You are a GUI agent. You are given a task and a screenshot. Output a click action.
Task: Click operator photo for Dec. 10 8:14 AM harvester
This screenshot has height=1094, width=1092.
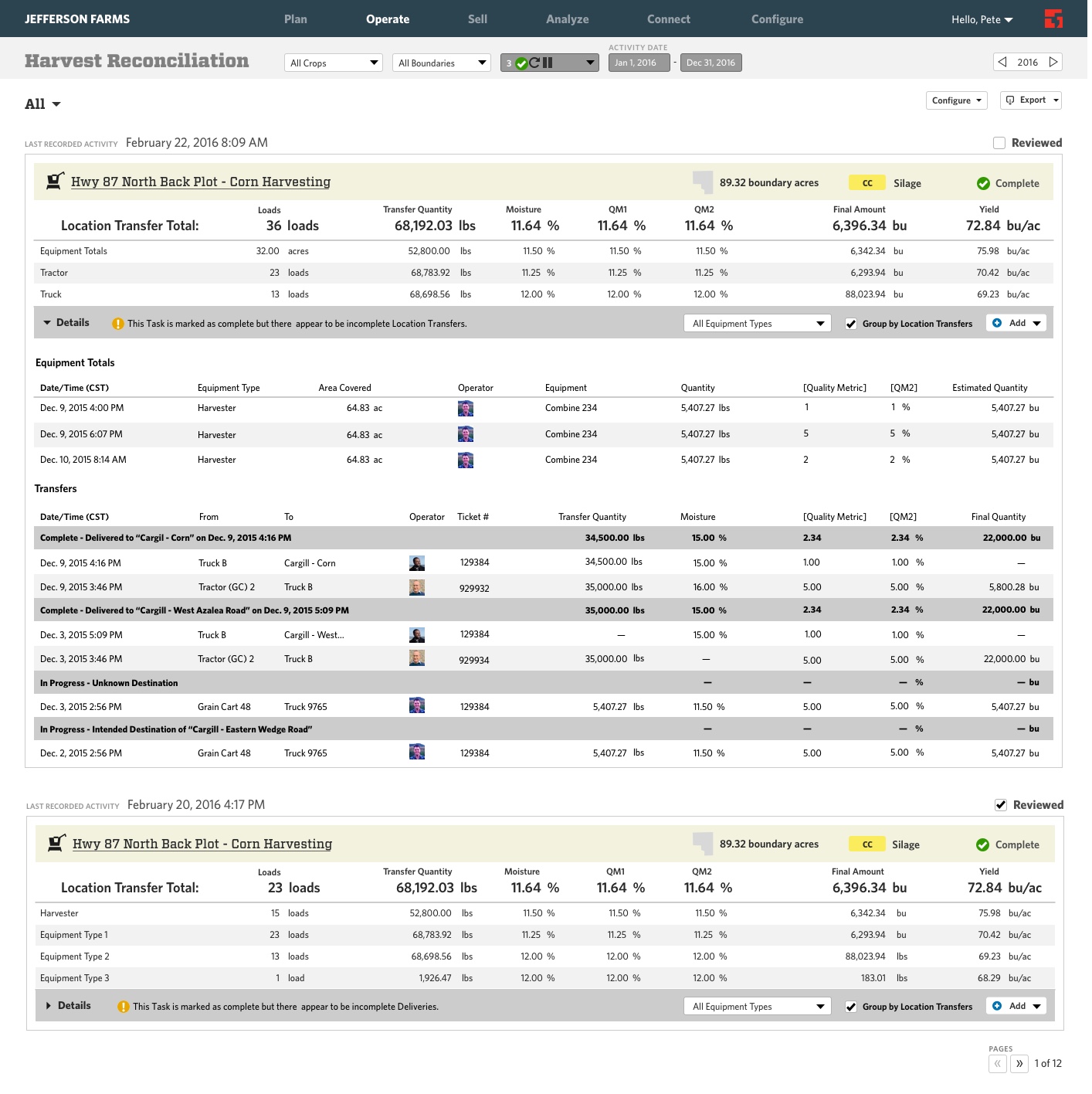point(466,460)
